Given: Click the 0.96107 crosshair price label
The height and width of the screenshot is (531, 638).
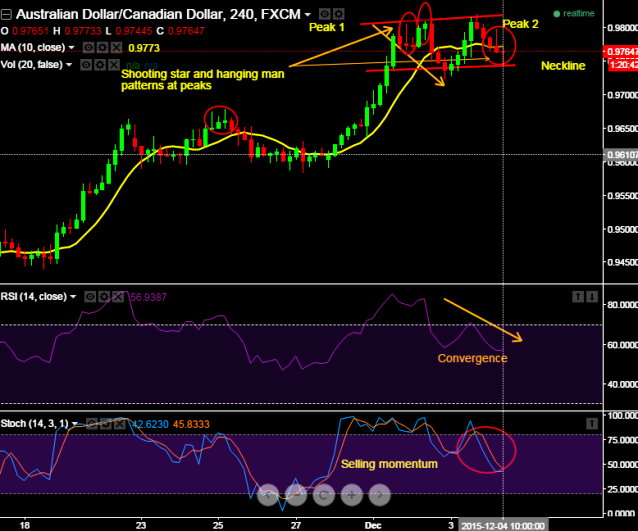Looking at the screenshot, I should coord(621,155).
